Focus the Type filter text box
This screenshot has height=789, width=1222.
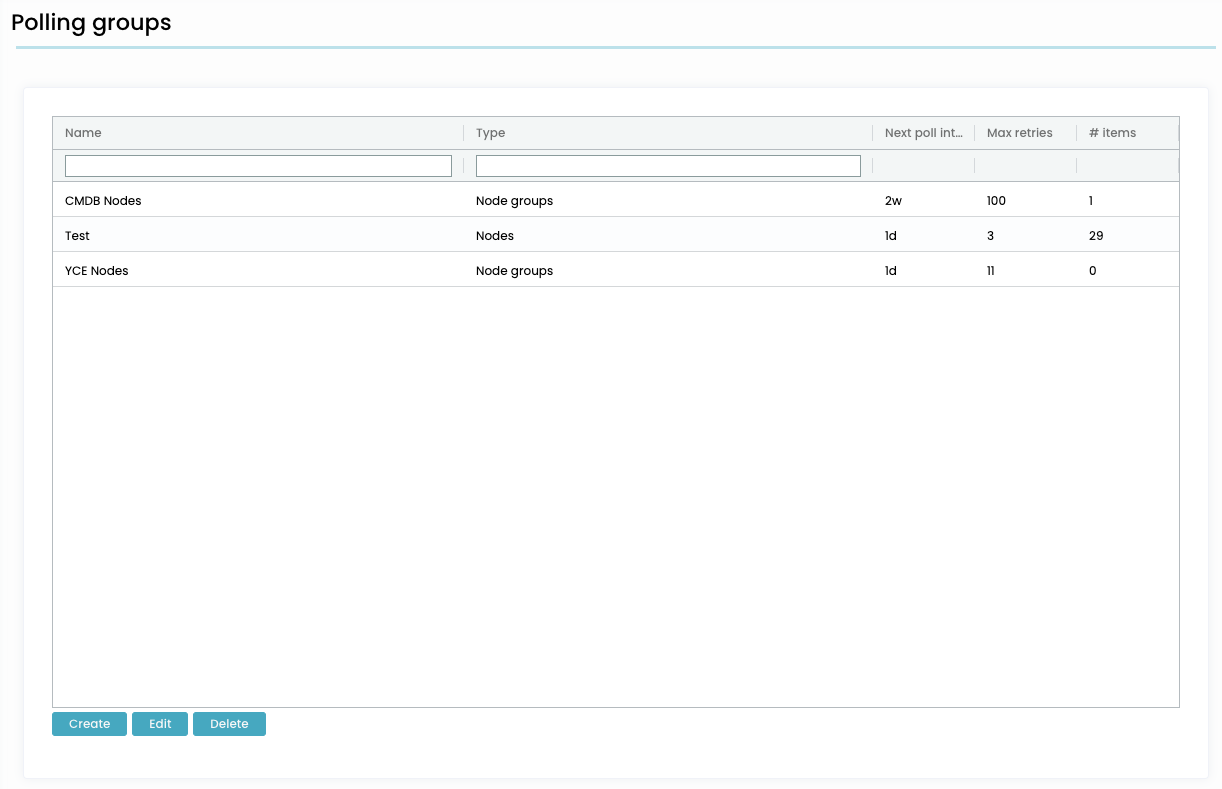668,166
